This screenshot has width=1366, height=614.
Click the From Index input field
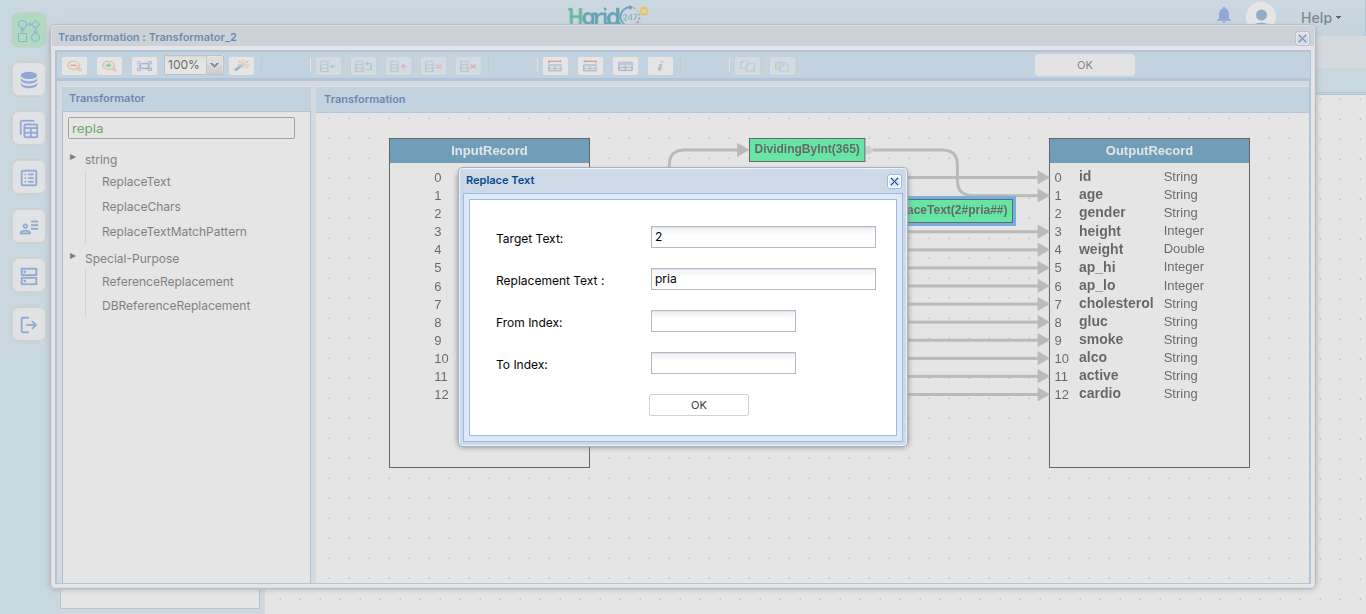pos(723,321)
